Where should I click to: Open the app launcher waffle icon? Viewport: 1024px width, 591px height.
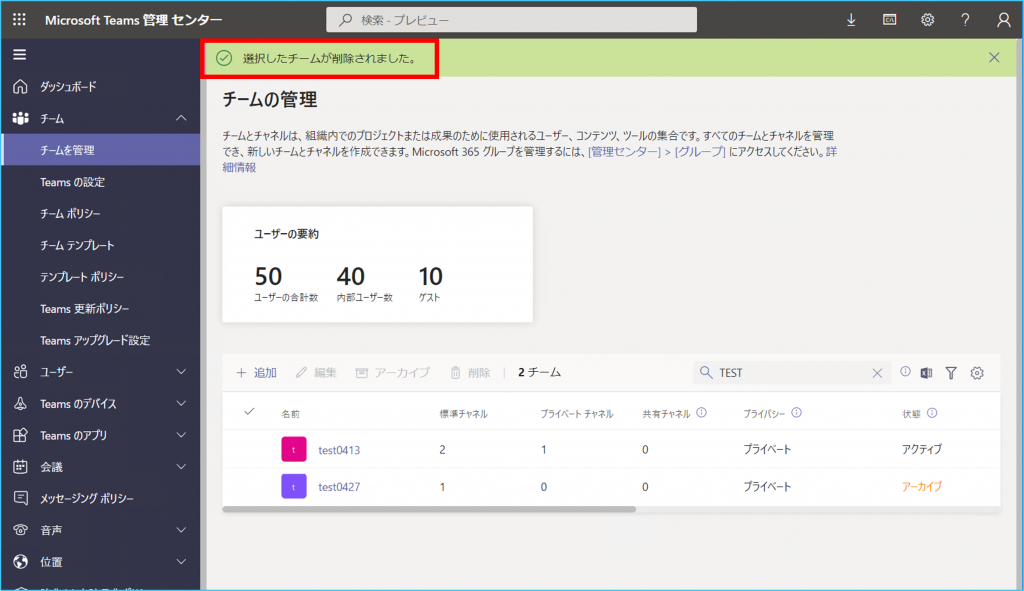click(x=19, y=20)
